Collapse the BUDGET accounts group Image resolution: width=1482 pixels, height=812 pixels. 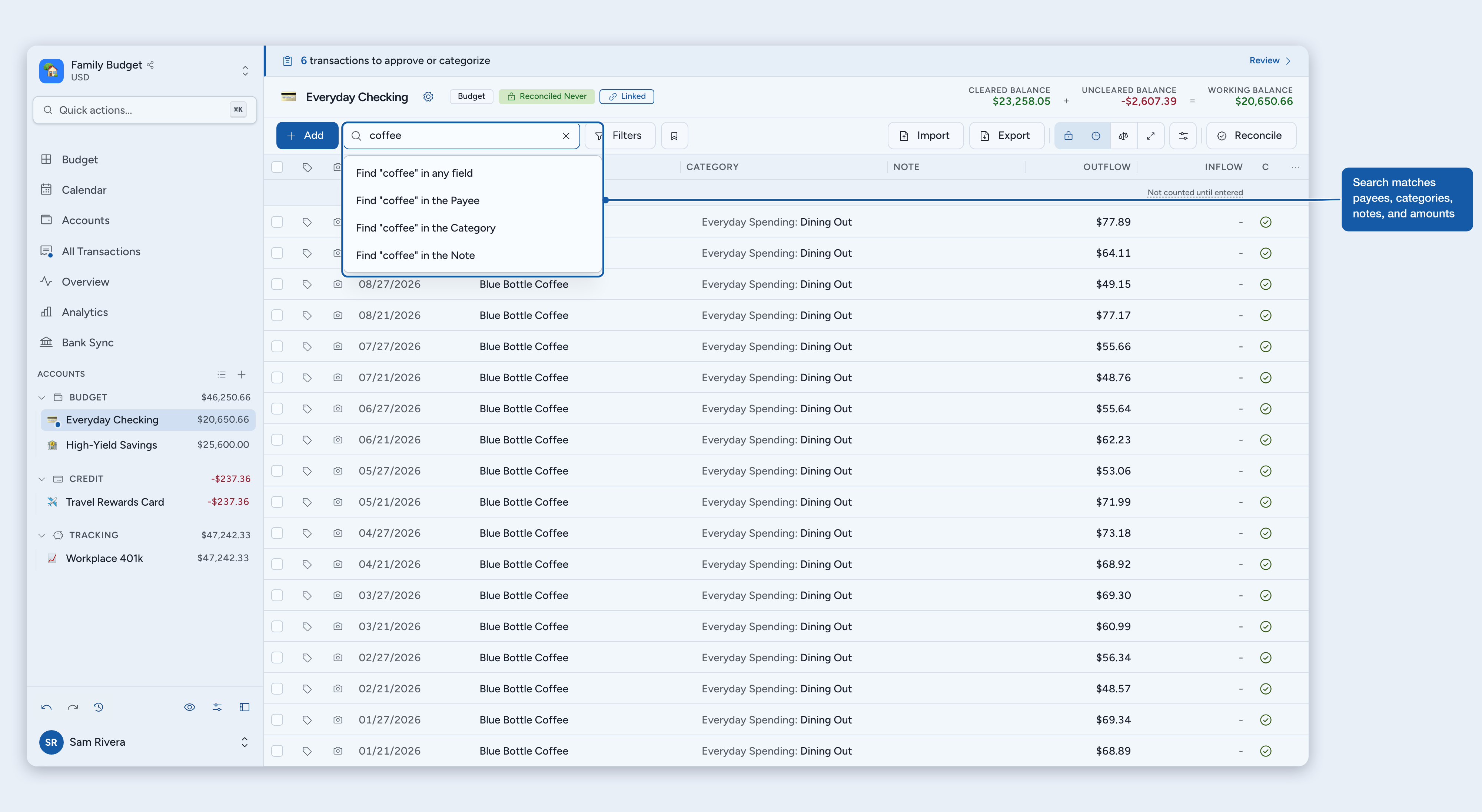click(41, 397)
